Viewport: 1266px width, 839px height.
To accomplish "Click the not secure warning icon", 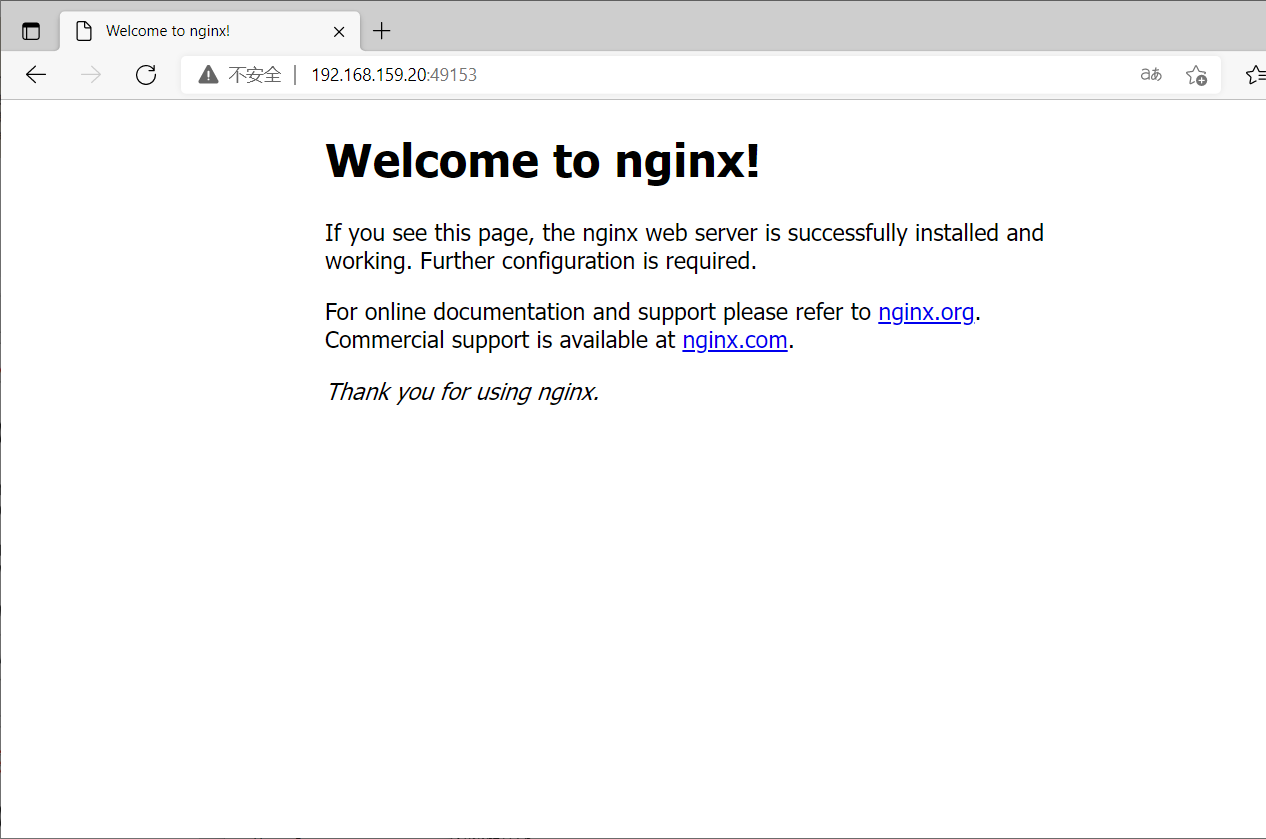I will [208, 74].
